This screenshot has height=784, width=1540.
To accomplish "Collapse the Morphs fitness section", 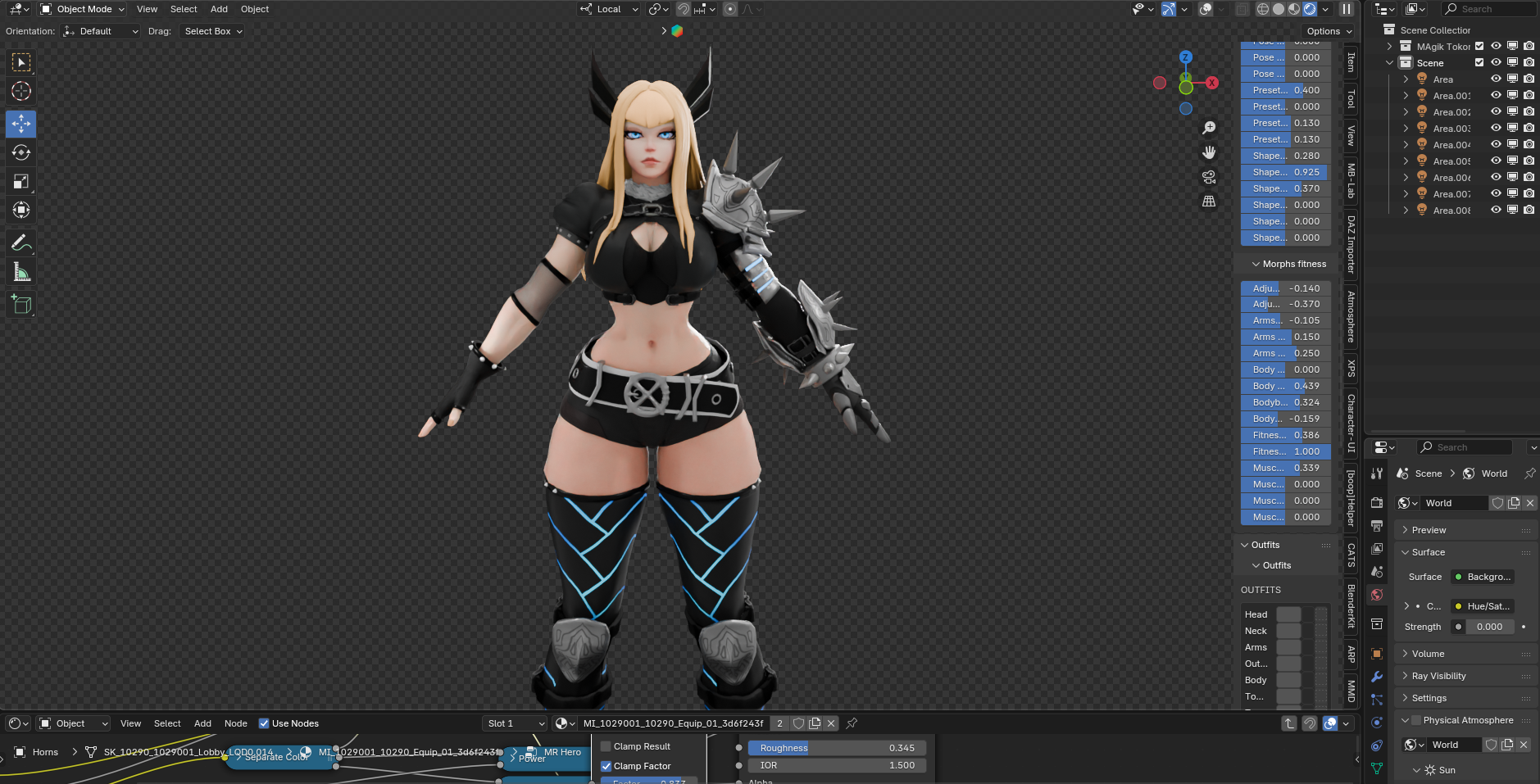I will pos(1288,264).
